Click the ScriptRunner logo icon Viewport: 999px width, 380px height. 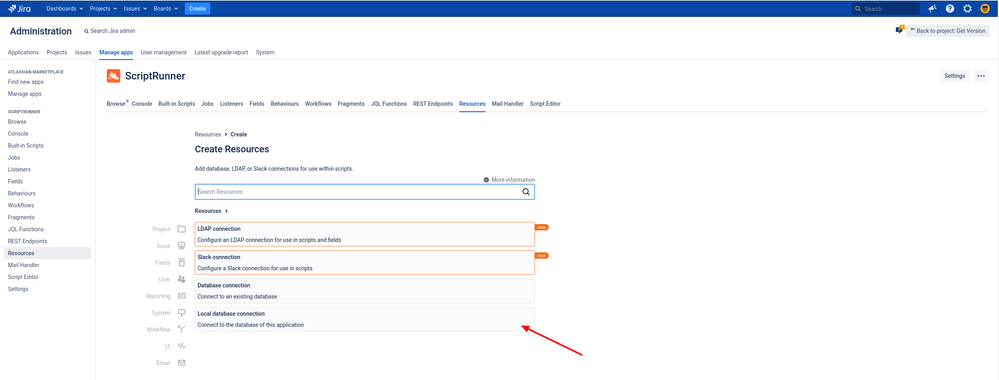click(x=113, y=76)
